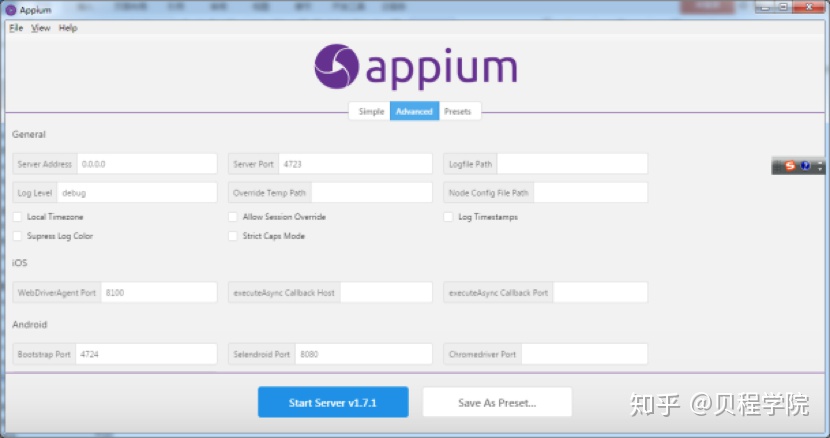Enable the Log Timestamps checkbox
This screenshot has height=438, width=830.
(x=448, y=217)
